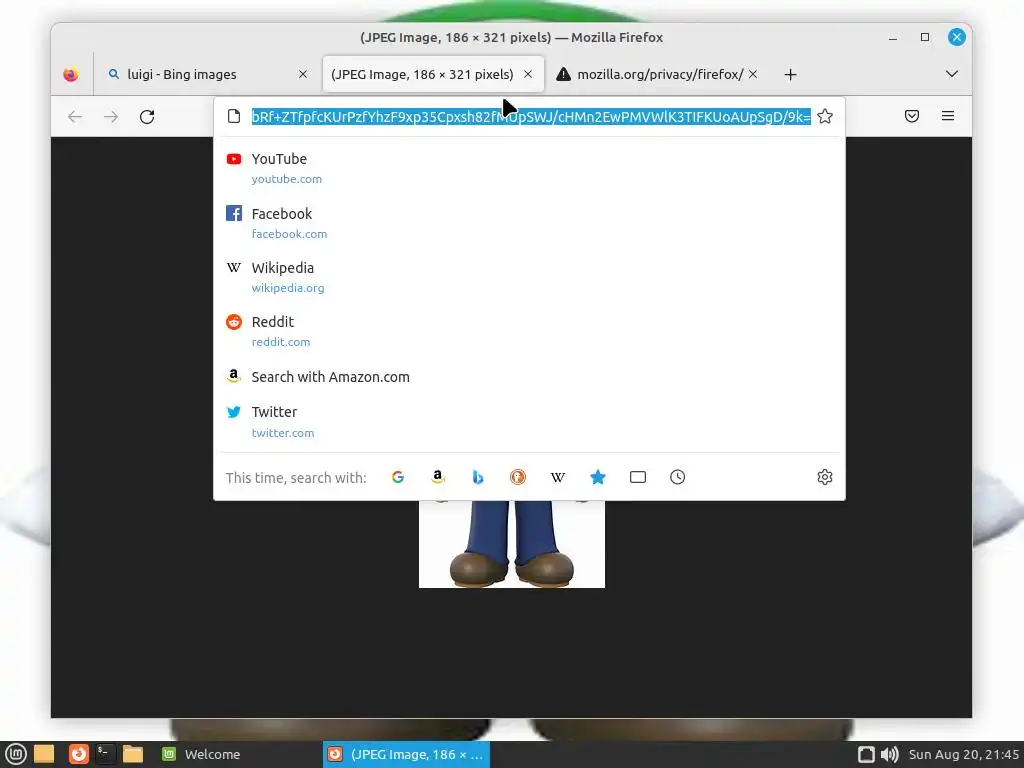Search this time with Google

pyautogui.click(x=398, y=477)
